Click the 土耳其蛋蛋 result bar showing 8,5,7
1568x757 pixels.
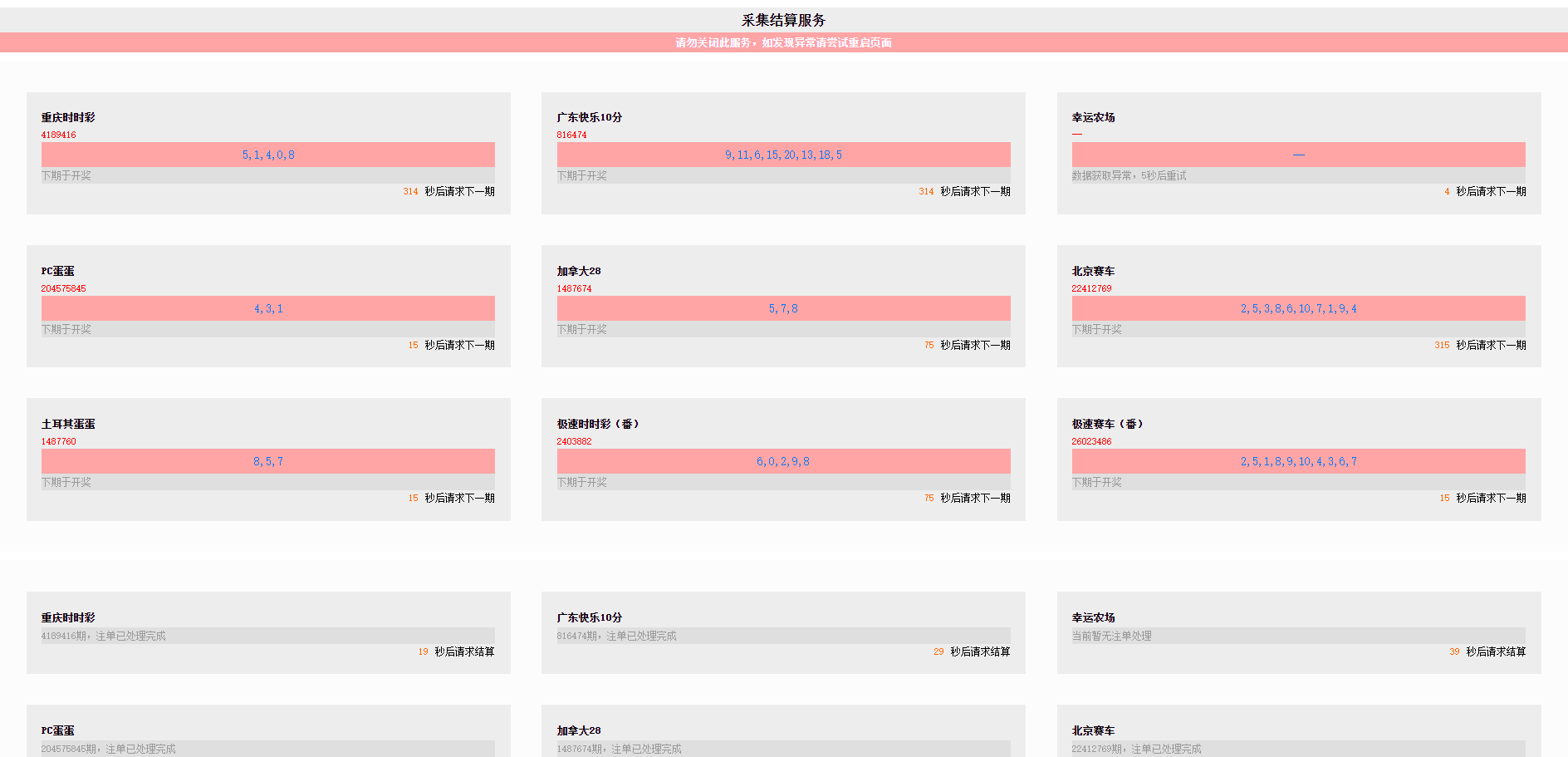[x=268, y=461]
